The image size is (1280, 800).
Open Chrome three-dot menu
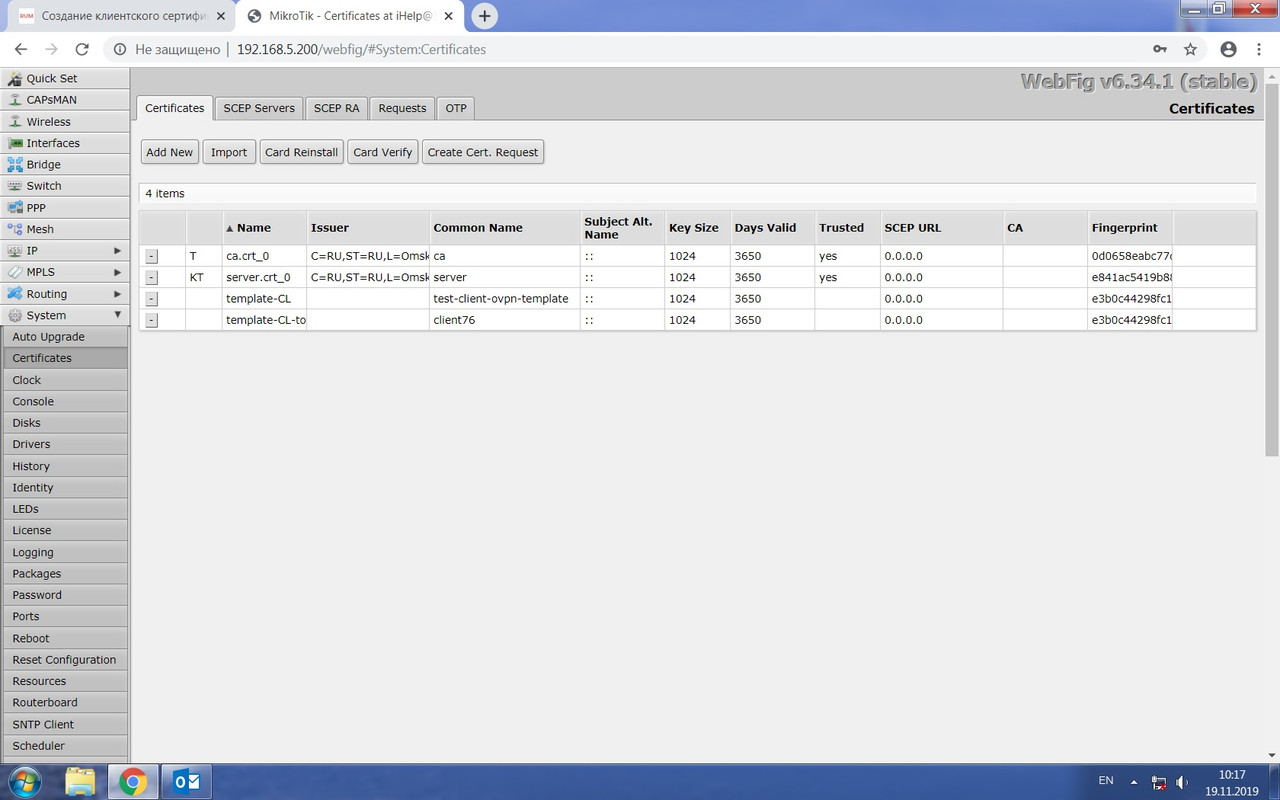(1260, 49)
